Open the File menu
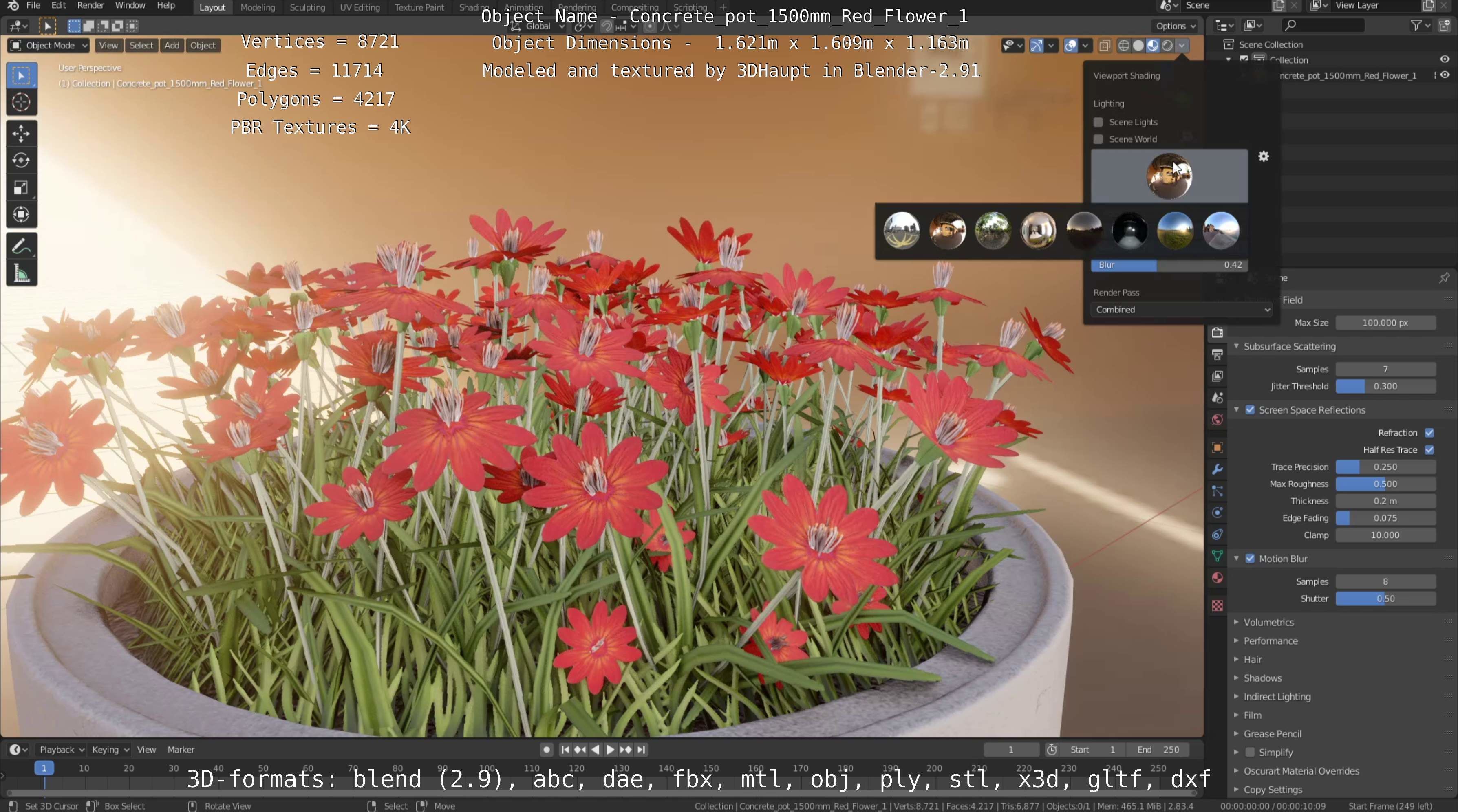The height and width of the screenshot is (812, 1458). (33, 6)
